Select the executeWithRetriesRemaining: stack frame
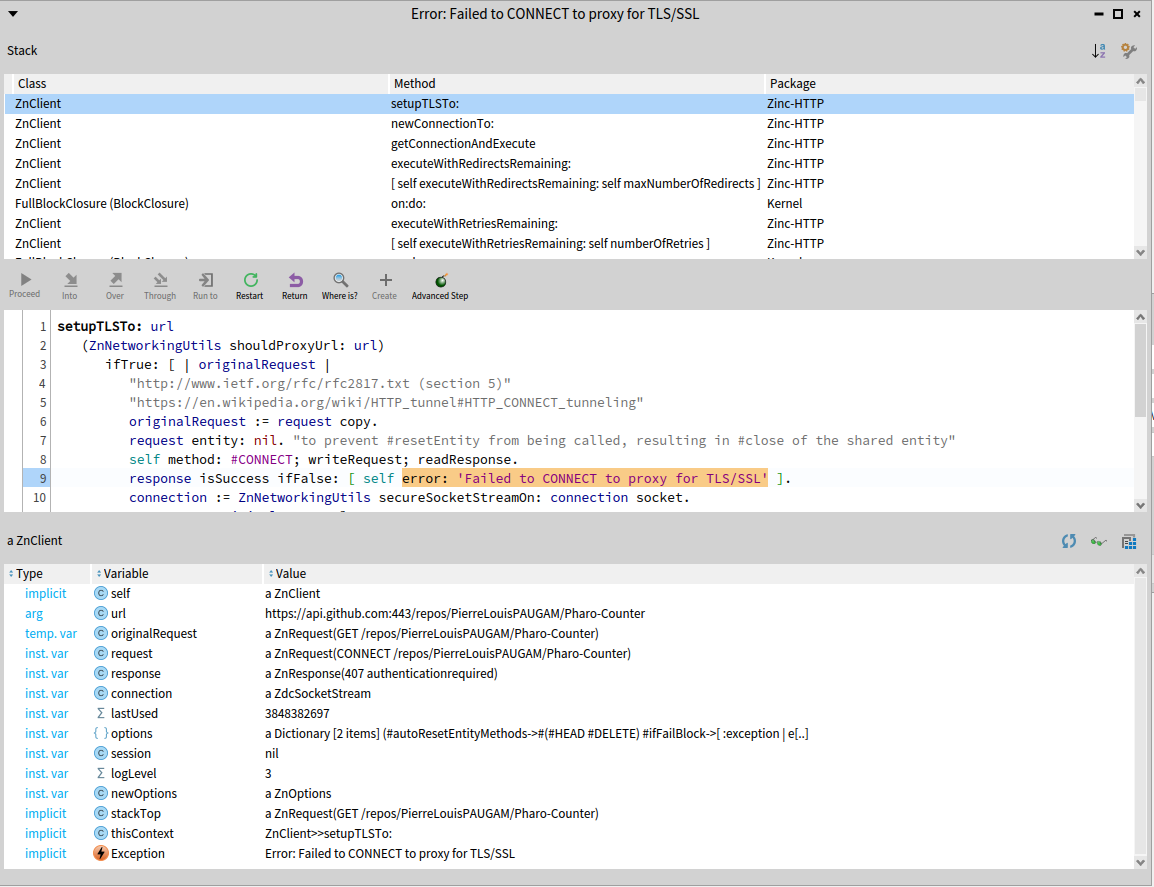The height and width of the screenshot is (887, 1154). pos(569,223)
